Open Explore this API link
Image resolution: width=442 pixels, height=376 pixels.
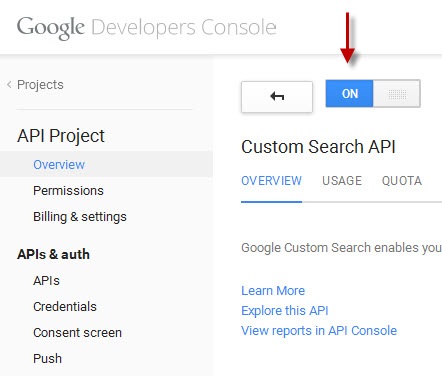285,311
